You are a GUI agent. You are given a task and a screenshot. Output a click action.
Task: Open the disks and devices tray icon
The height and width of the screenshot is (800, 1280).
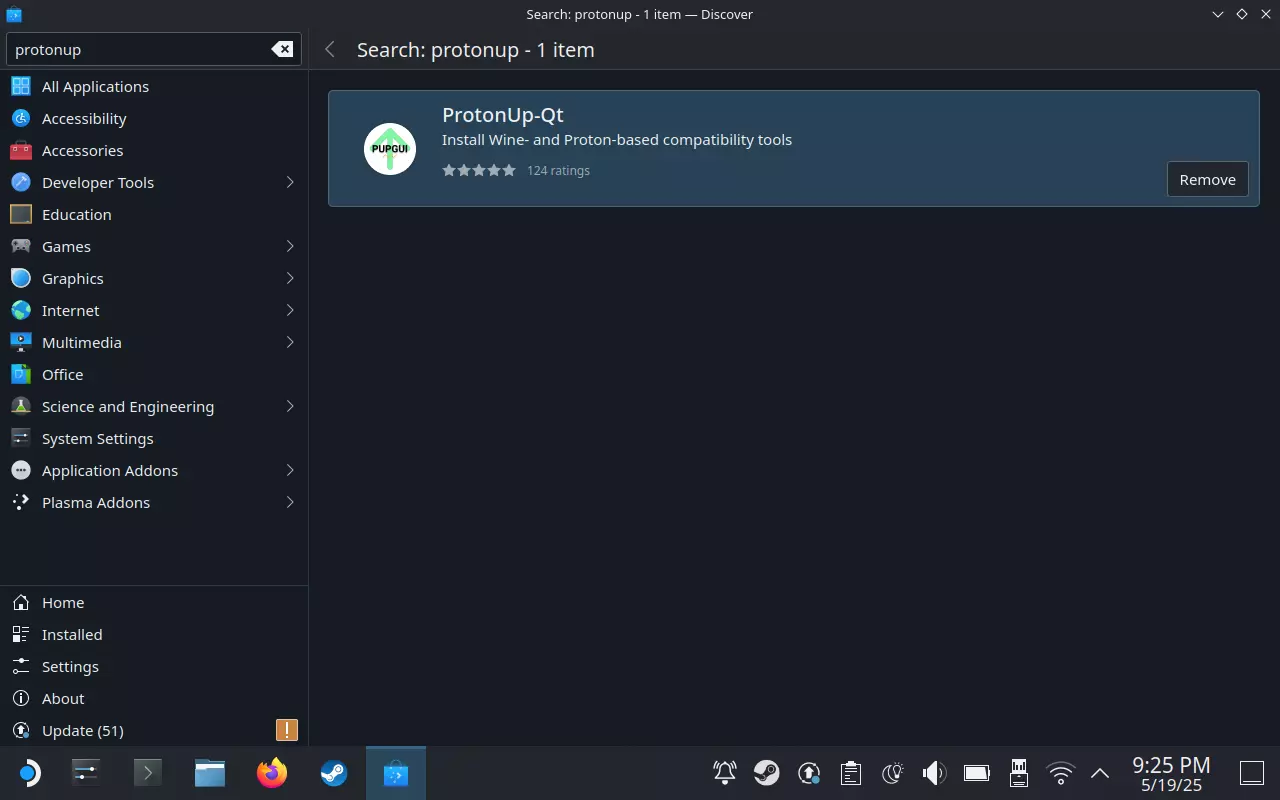pos(1018,773)
